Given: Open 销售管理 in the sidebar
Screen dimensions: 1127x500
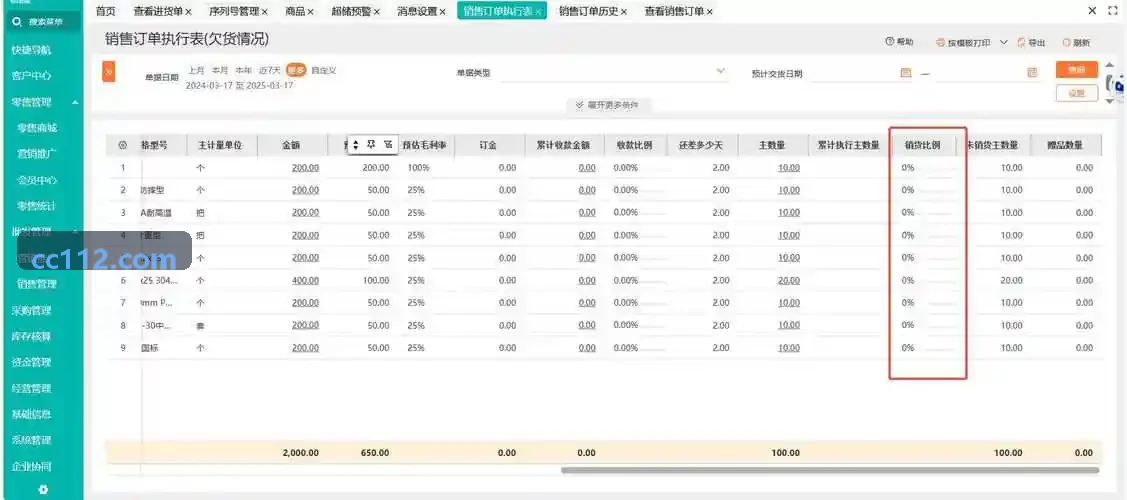Looking at the screenshot, I should [x=37, y=284].
